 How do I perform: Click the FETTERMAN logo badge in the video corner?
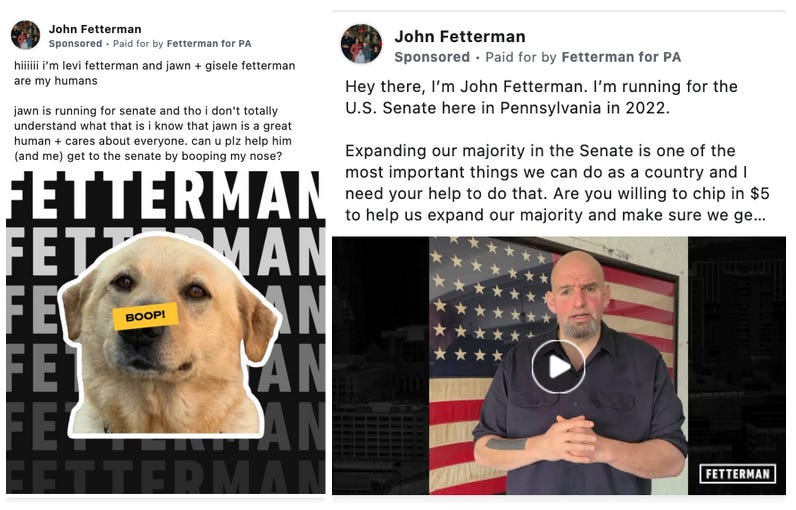pyautogui.click(x=737, y=474)
